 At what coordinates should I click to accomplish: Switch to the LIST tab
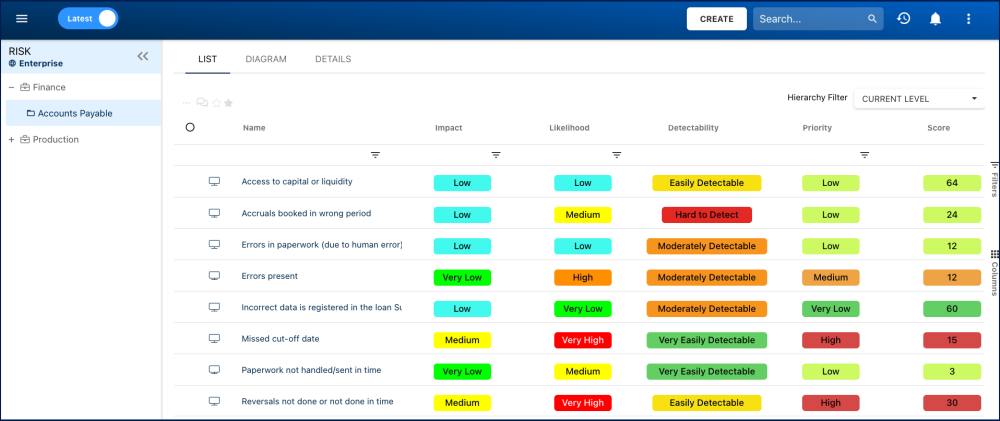tap(207, 59)
